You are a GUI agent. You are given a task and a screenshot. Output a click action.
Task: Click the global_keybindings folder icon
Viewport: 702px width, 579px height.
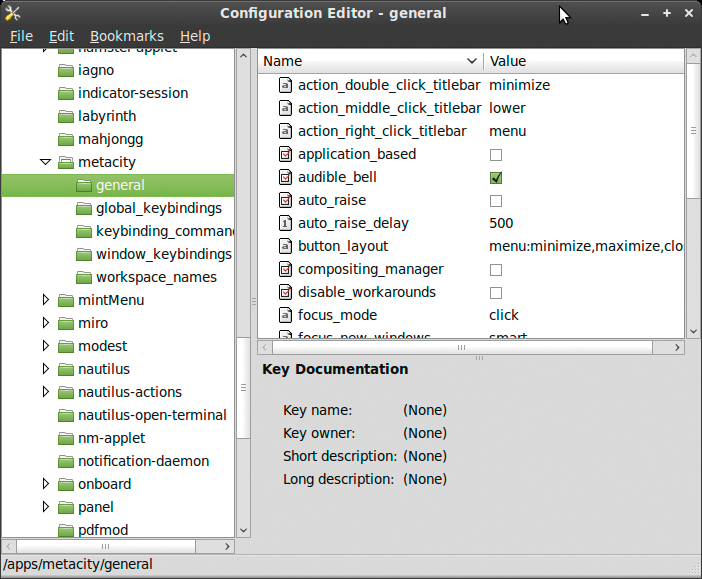click(x=84, y=209)
